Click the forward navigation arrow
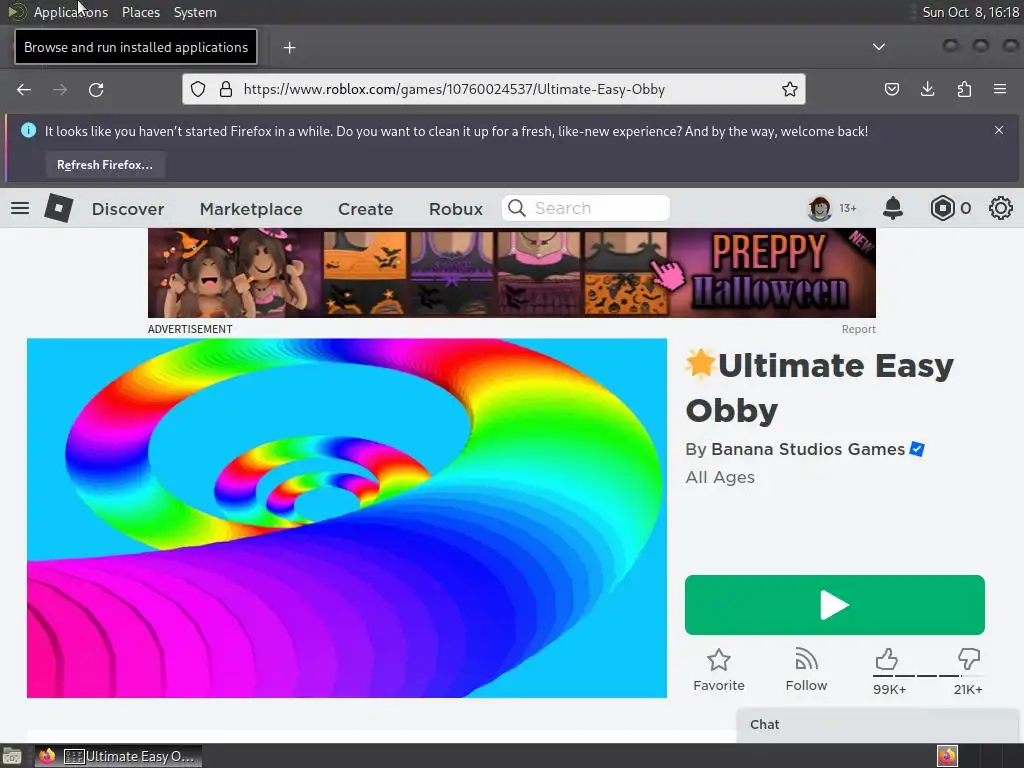Image resolution: width=1024 pixels, height=768 pixels. [x=60, y=89]
